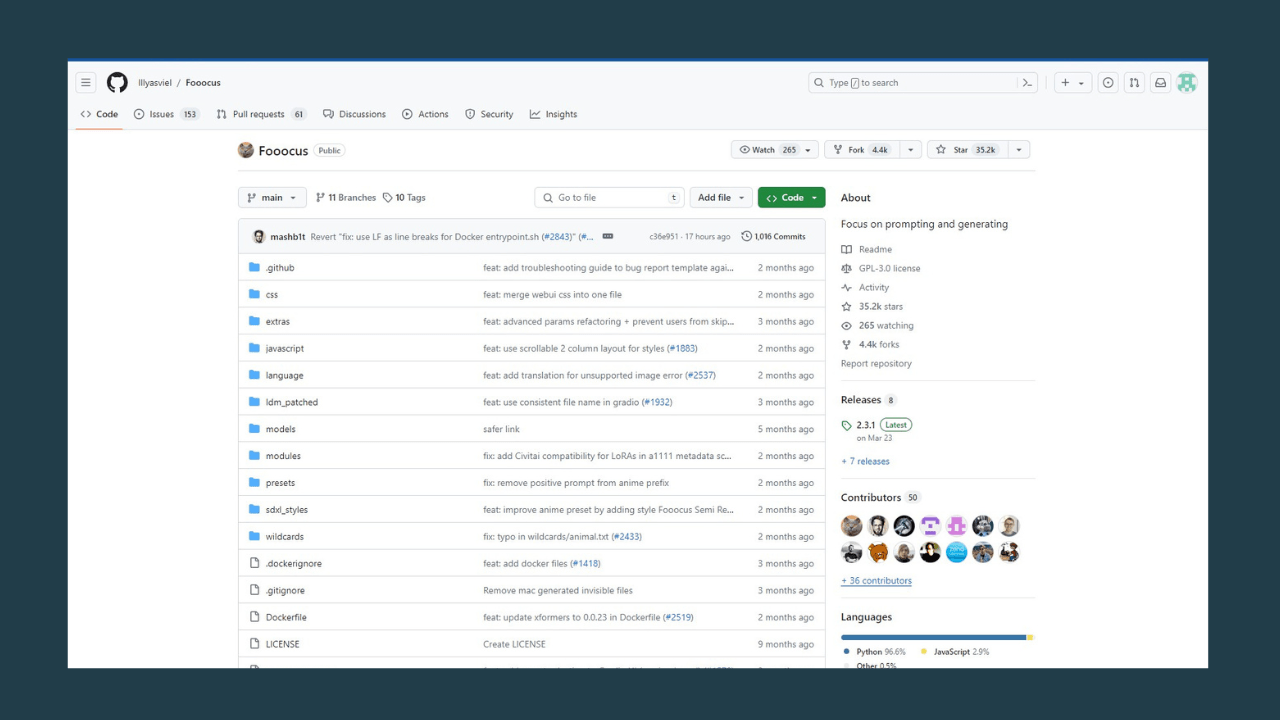This screenshot has height=720, width=1280.
Task: Open GPL-3.0 license link
Action: click(881, 268)
